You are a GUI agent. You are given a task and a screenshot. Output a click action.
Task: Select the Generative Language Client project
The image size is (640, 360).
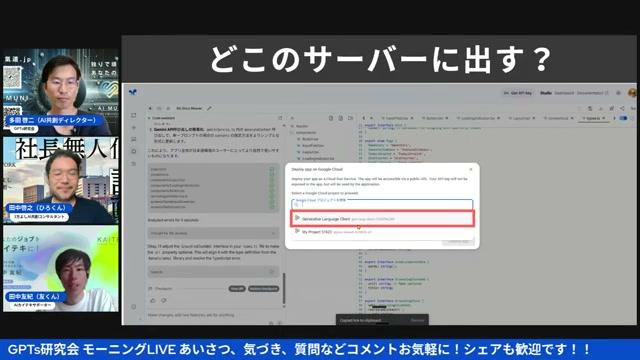(382, 219)
